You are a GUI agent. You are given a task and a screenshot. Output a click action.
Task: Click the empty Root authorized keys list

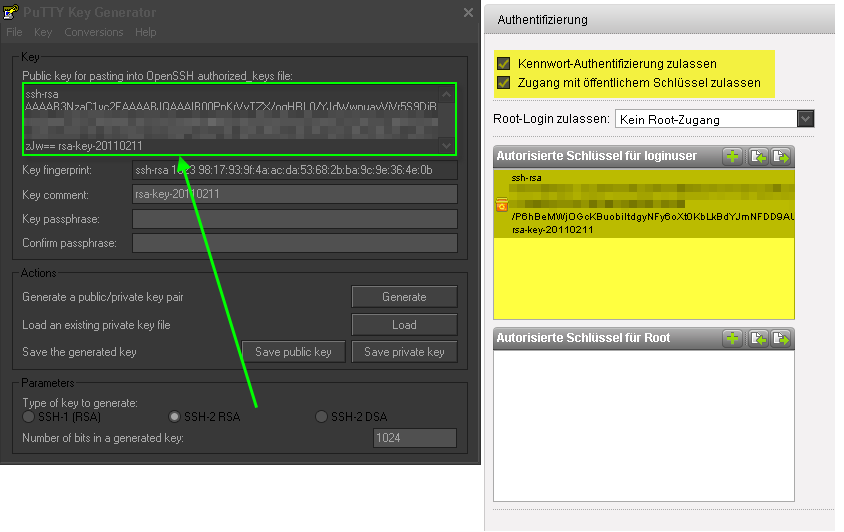644,425
